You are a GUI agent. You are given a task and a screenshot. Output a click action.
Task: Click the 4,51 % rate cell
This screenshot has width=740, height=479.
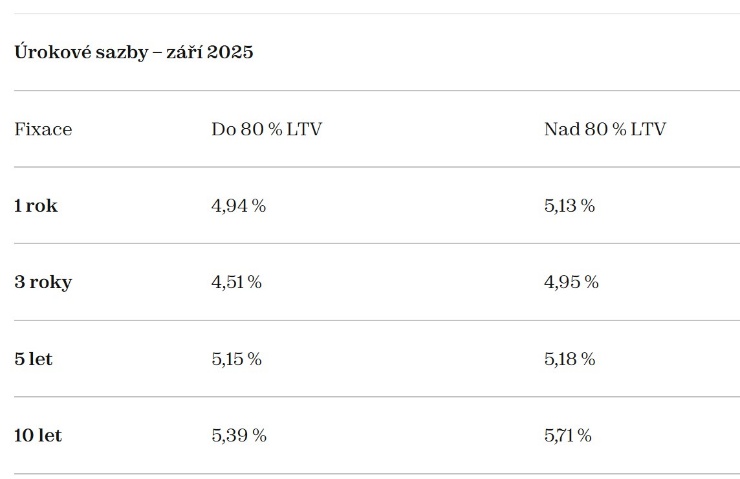point(236,282)
